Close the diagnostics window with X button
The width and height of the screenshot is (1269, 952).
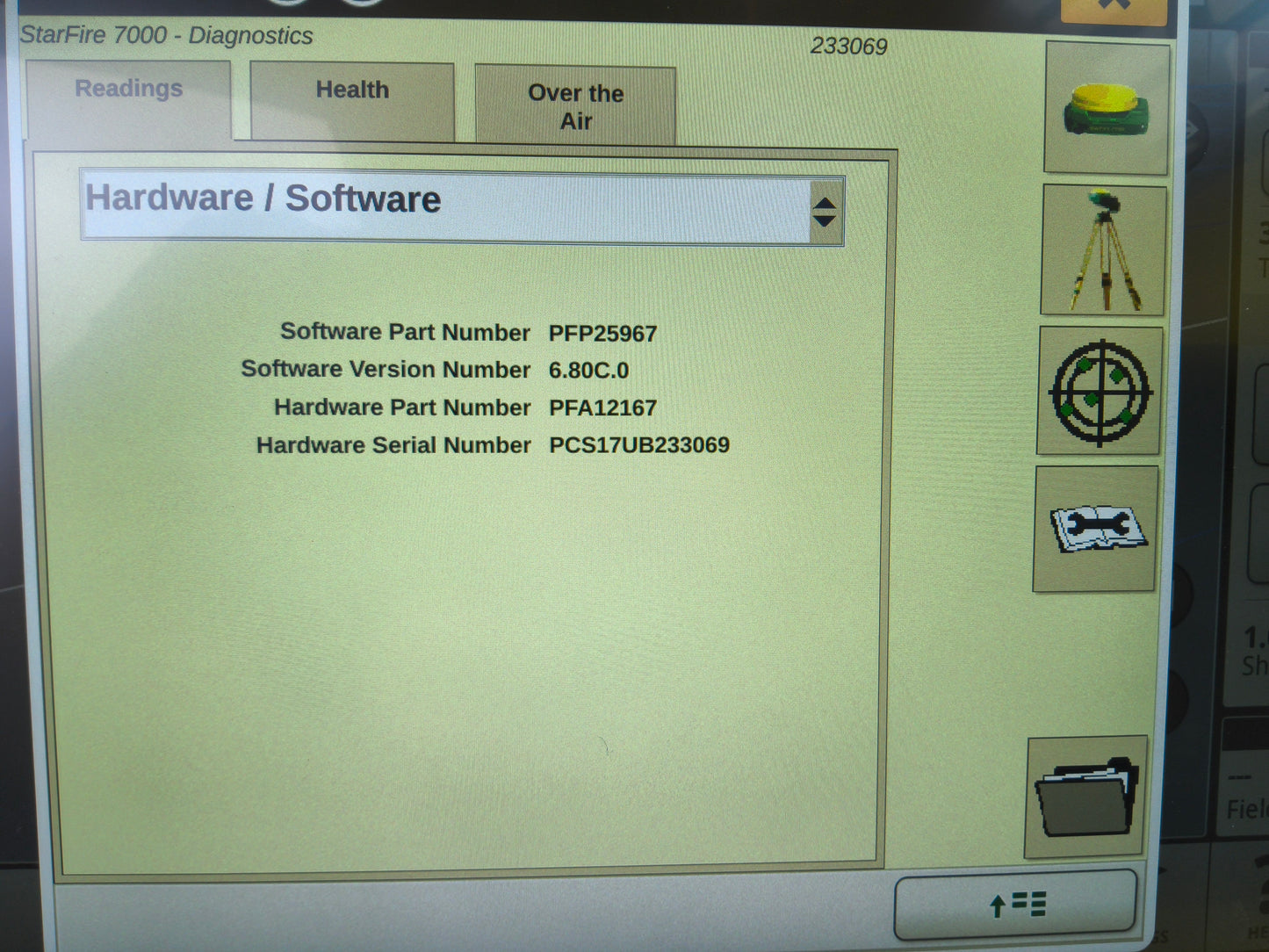coord(1114,9)
